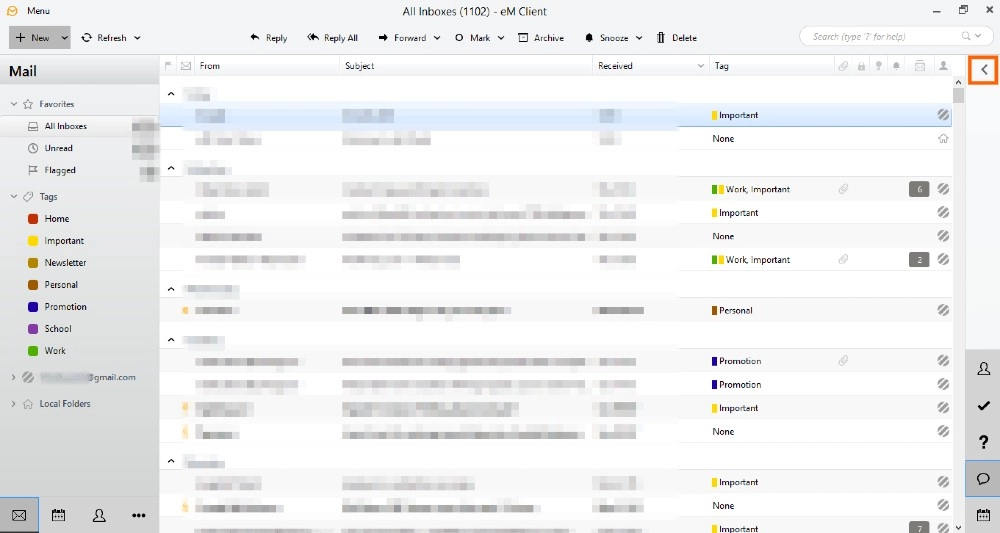Viewport: 1000px width, 533px height.
Task: Open the Forward dropdown arrow
Action: tap(437, 38)
